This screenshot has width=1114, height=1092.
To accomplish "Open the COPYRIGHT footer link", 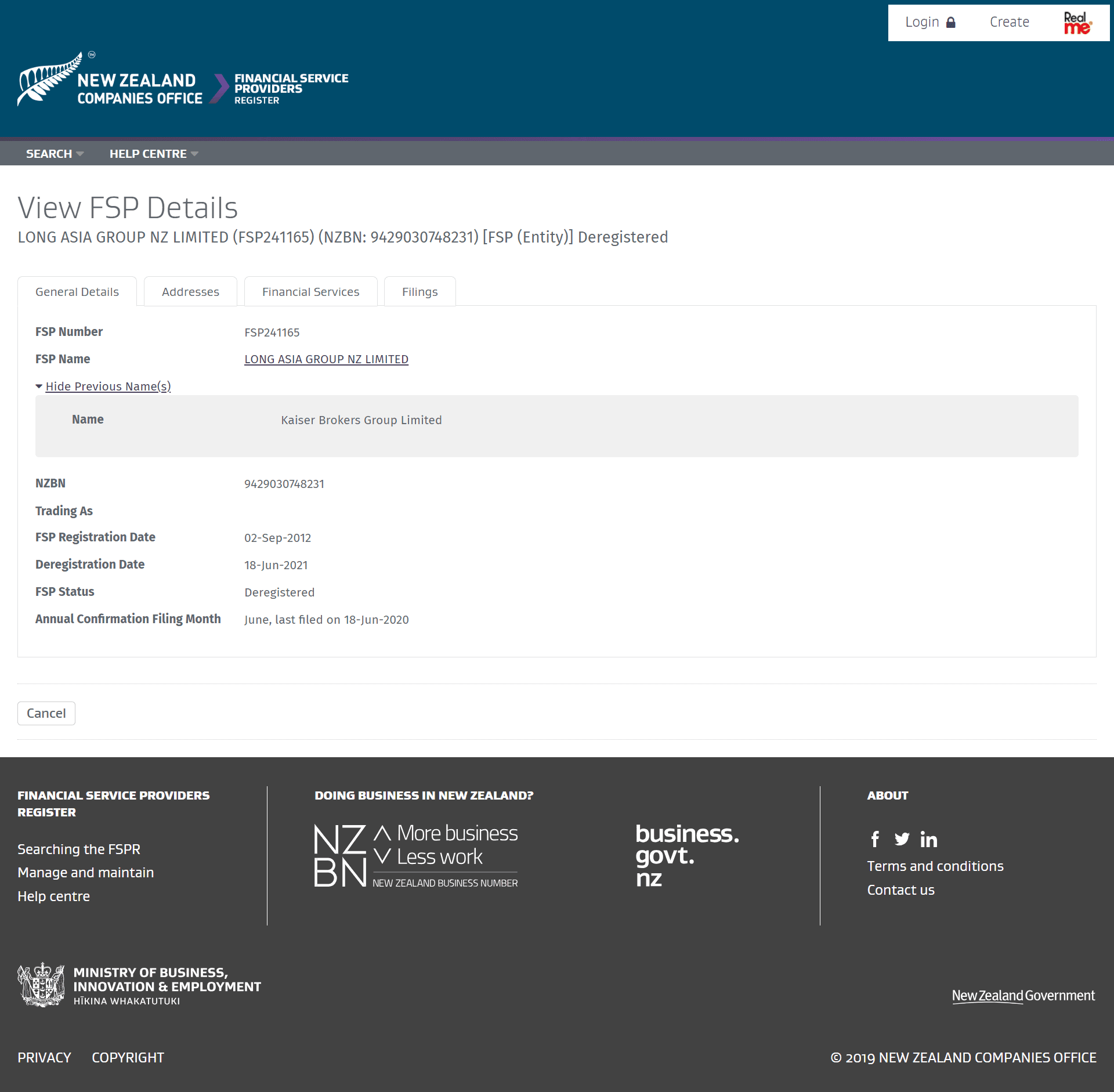I will (128, 1058).
